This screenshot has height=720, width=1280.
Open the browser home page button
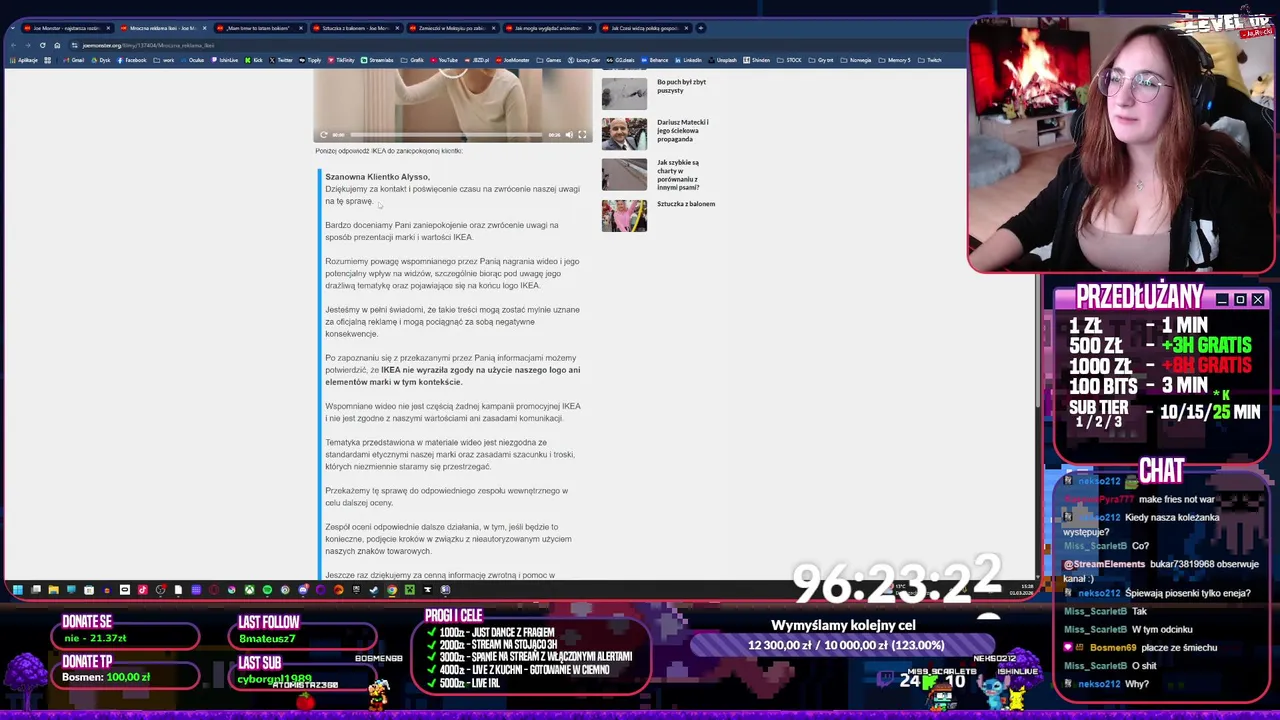click(x=57, y=45)
